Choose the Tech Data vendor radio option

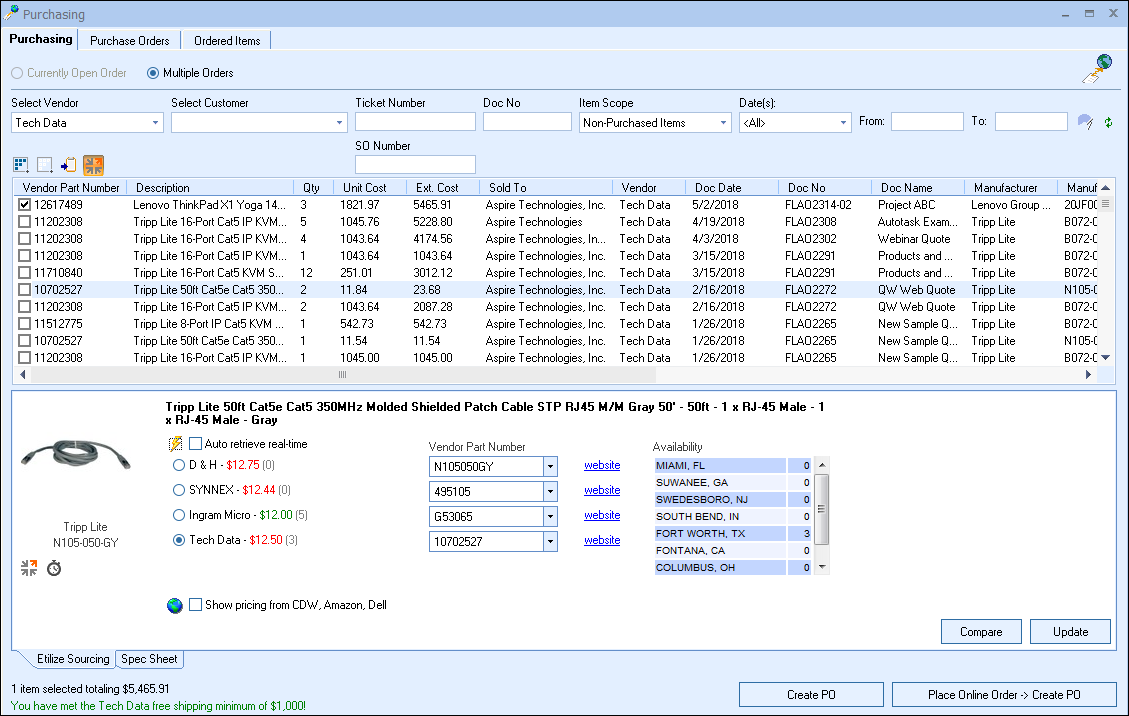coord(179,540)
